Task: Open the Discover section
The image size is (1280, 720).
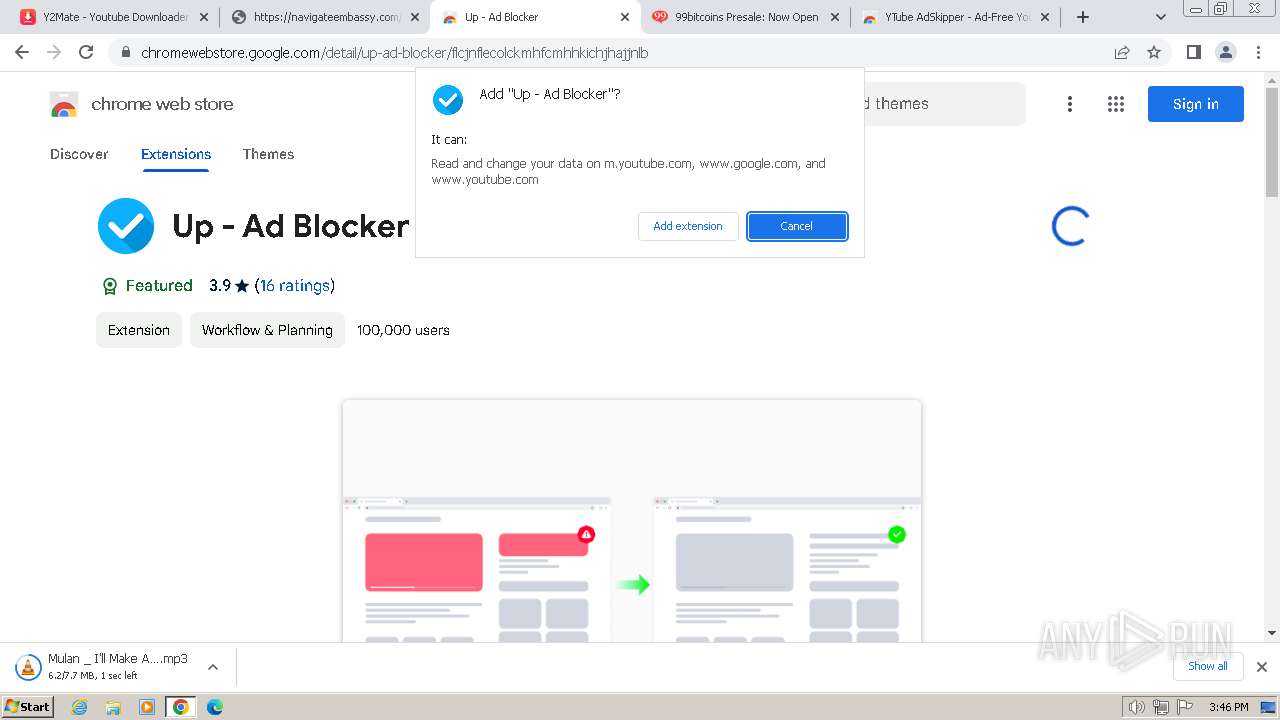Action: coord(79,154)
